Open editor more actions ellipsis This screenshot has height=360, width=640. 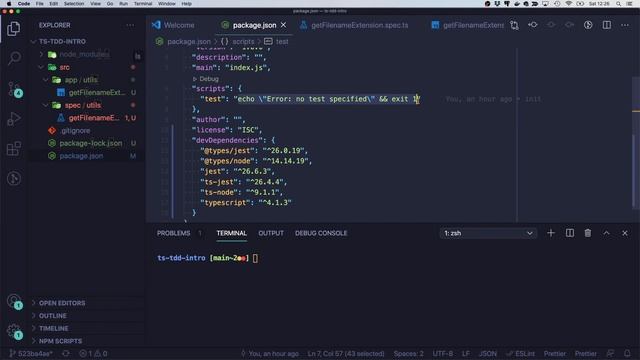tap(625, 25)
